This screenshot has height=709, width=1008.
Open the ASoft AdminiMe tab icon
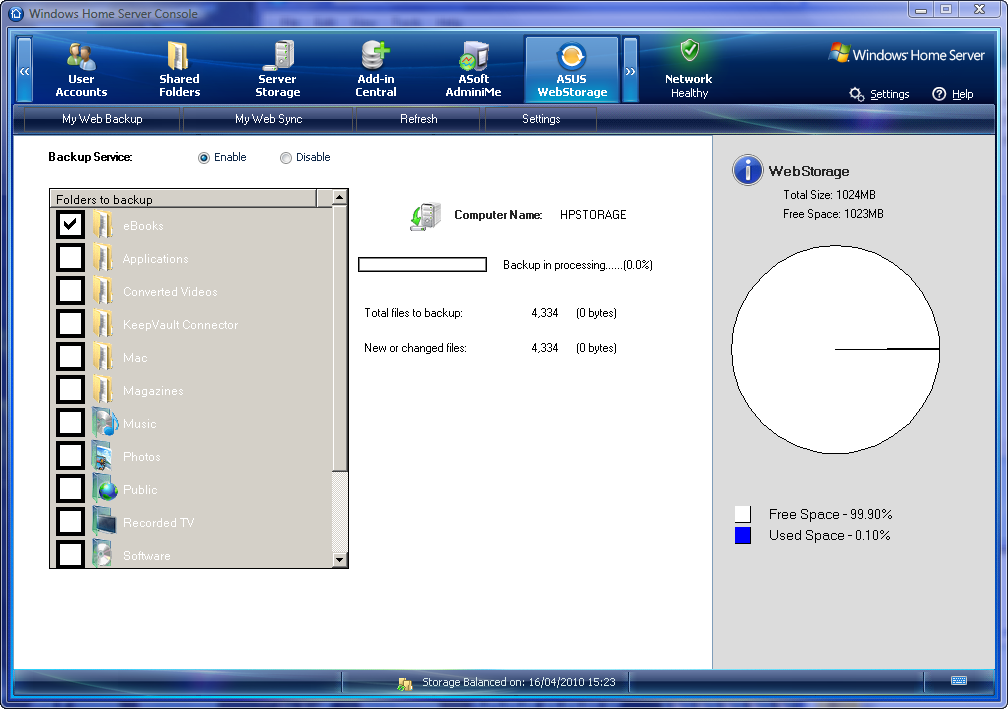click(x=474, y=56)
